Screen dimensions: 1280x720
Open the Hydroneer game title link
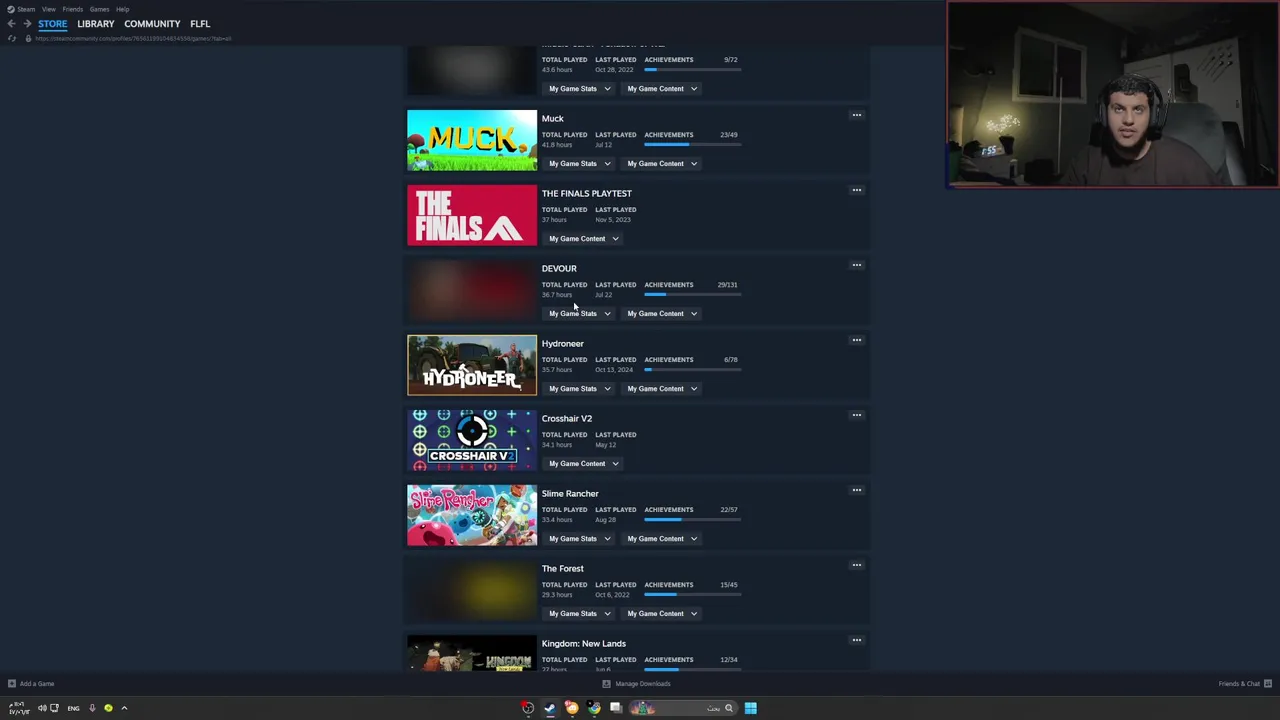coord(563,344)
